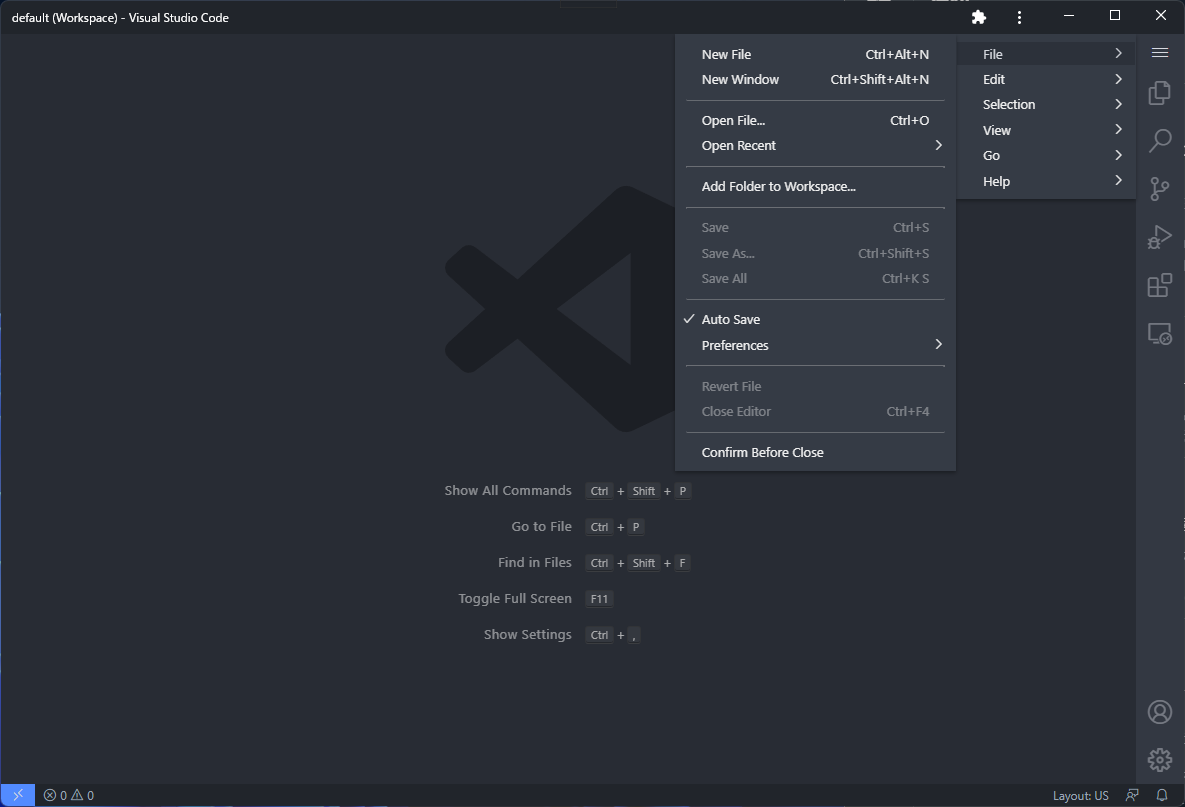
Task: Open the Search view icon
Action: click(x=1159, y=141)
